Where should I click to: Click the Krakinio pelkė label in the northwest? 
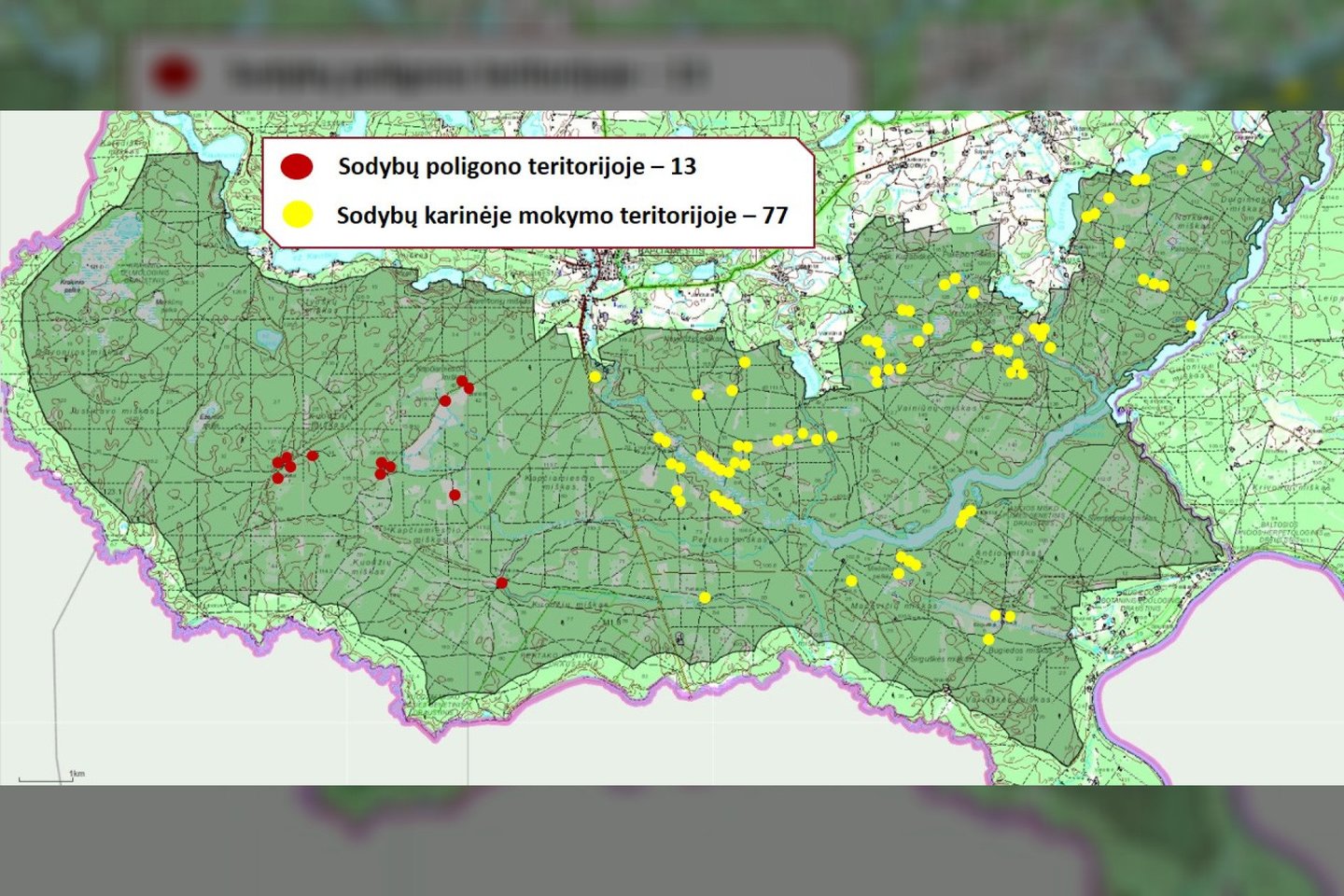coord(72,285)
